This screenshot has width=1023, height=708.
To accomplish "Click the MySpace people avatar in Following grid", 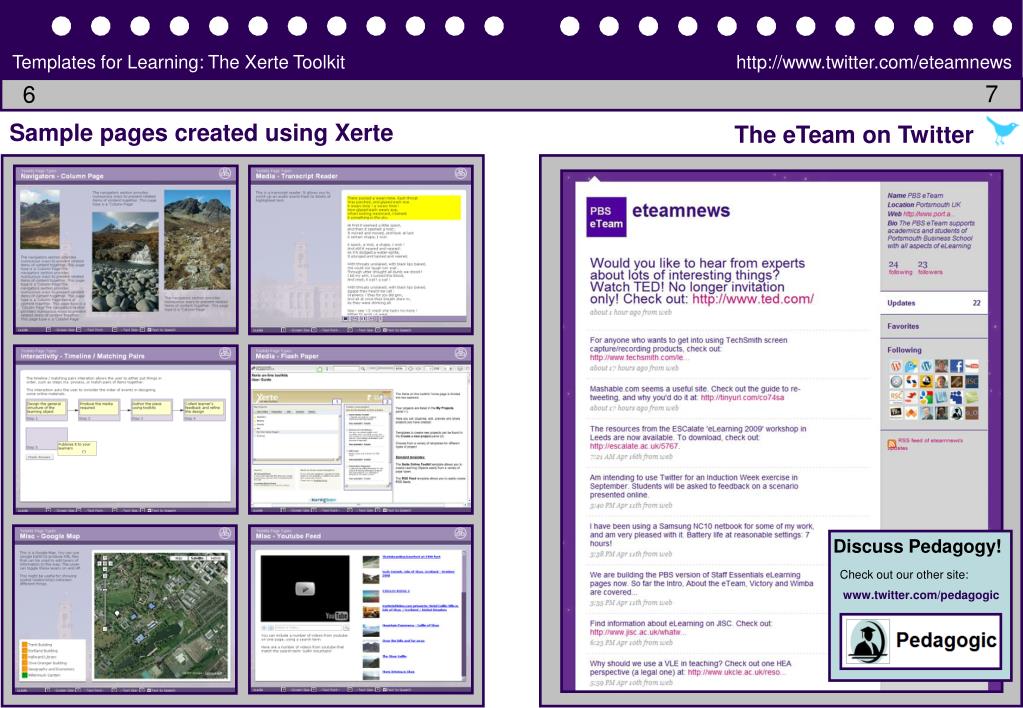I will 956,397.
